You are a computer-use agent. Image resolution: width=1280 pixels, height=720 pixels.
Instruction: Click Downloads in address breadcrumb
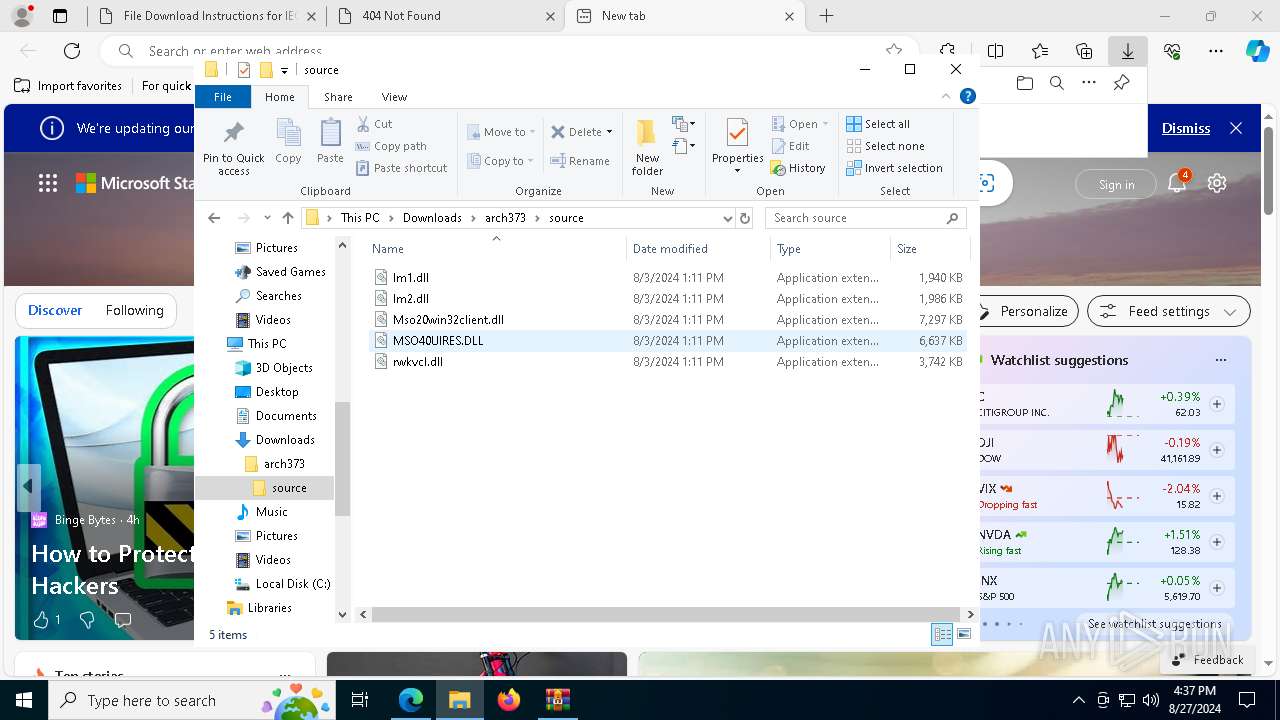(x=432, y=218)
